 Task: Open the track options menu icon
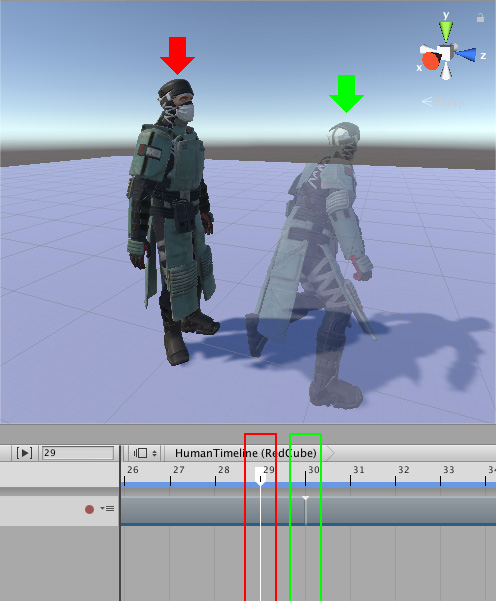click(107, 509)
